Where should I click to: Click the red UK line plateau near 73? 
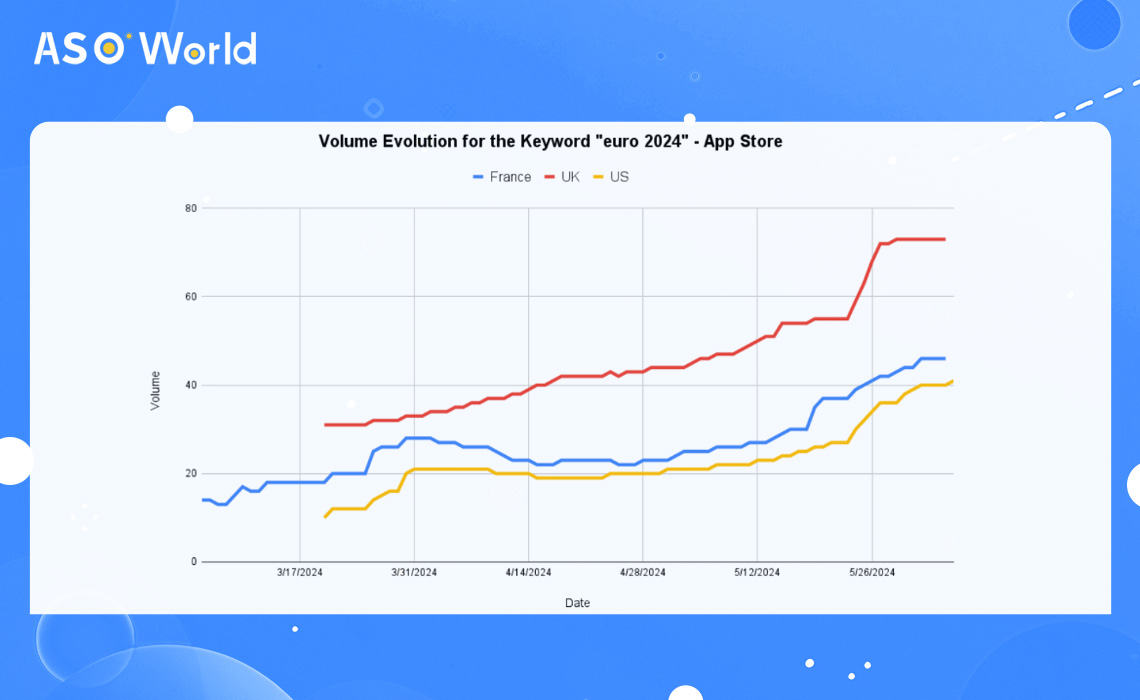(920, 239)
